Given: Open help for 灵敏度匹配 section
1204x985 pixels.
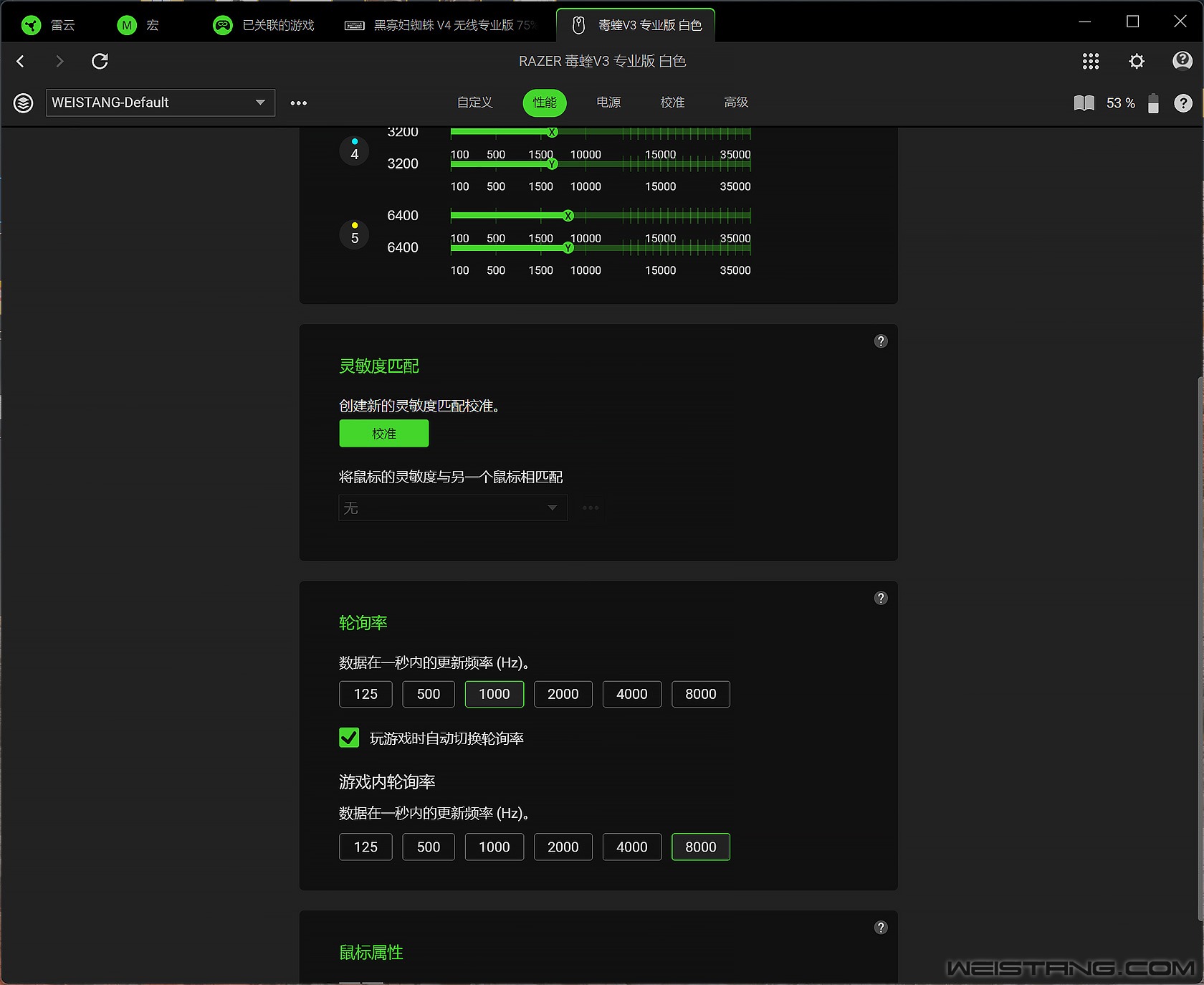Looking at the screenshot, I should [881, 341].
